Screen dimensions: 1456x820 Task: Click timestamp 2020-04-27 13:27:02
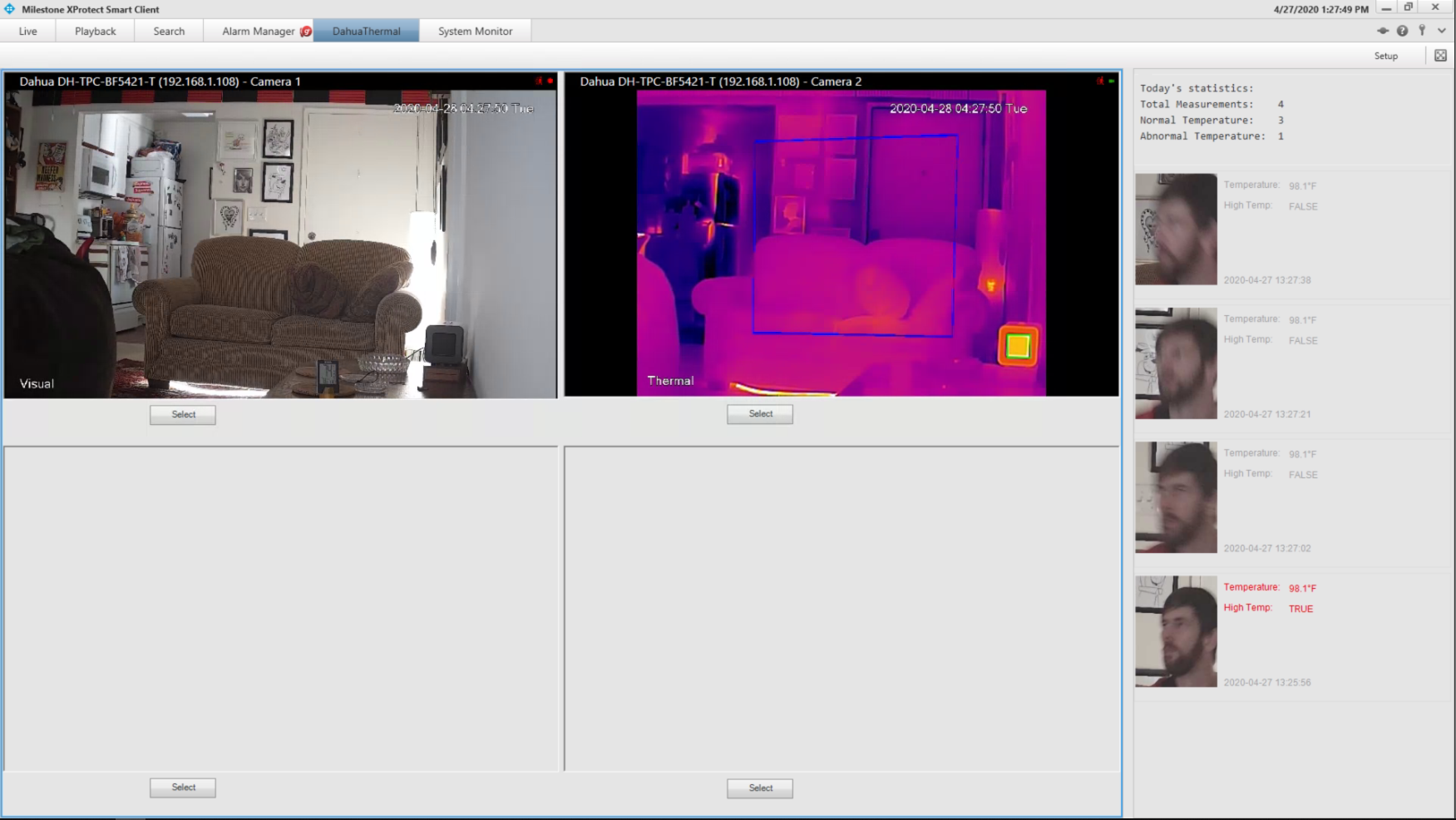tap(1267, 548)
